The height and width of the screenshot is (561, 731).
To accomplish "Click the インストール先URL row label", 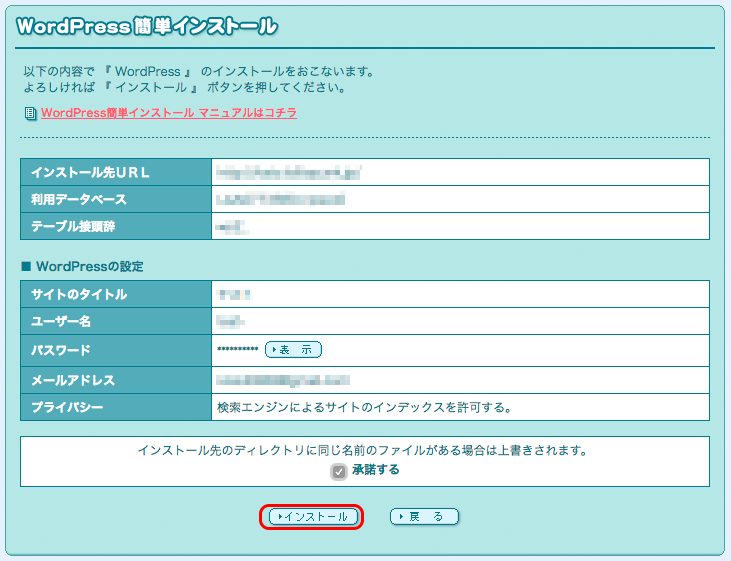I will tap(90, 172).
